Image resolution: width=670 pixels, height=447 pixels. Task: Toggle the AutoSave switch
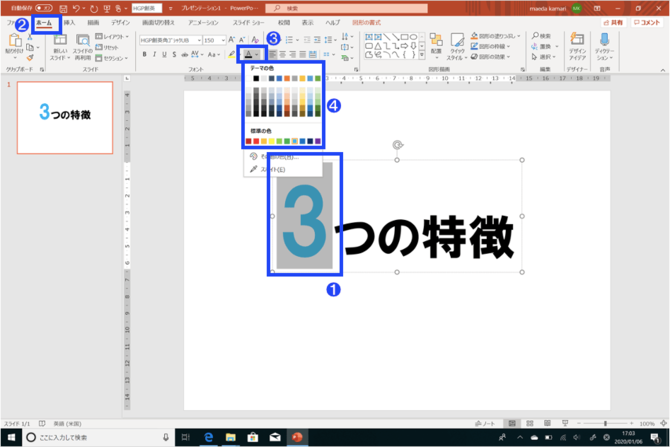[x=43, y=8]
